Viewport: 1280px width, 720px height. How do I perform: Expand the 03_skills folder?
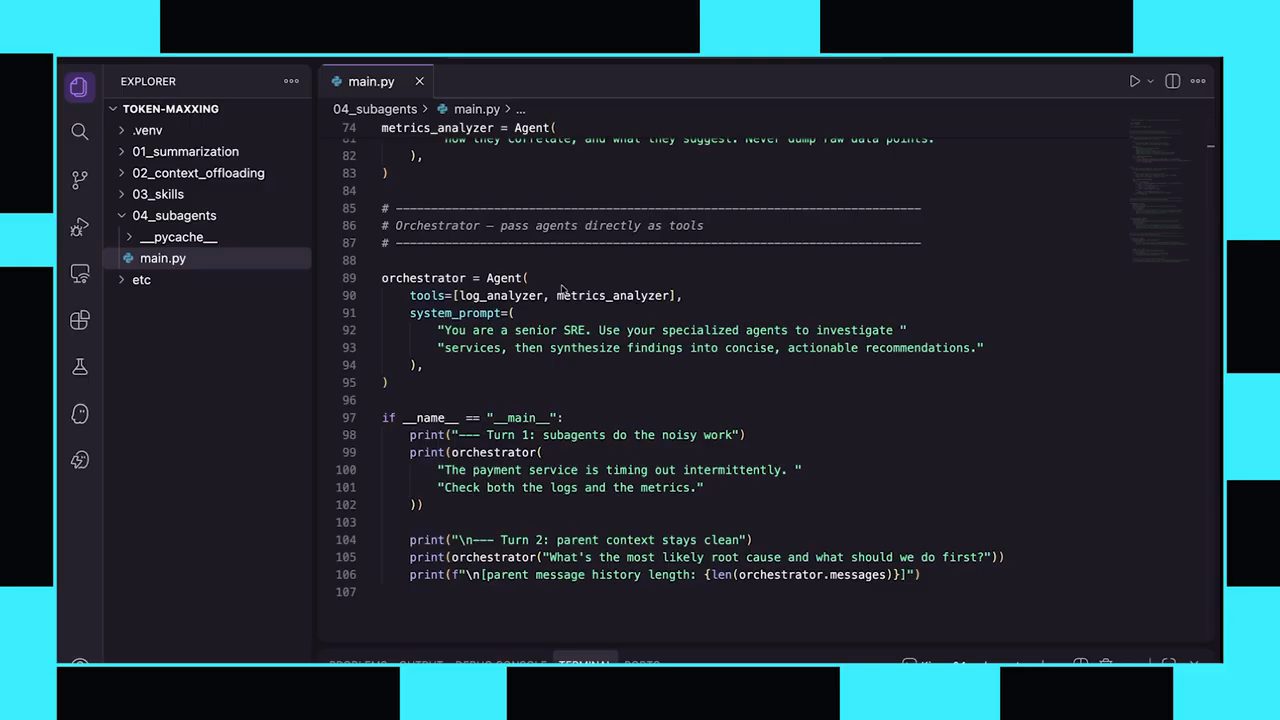[x=121, y=194]
